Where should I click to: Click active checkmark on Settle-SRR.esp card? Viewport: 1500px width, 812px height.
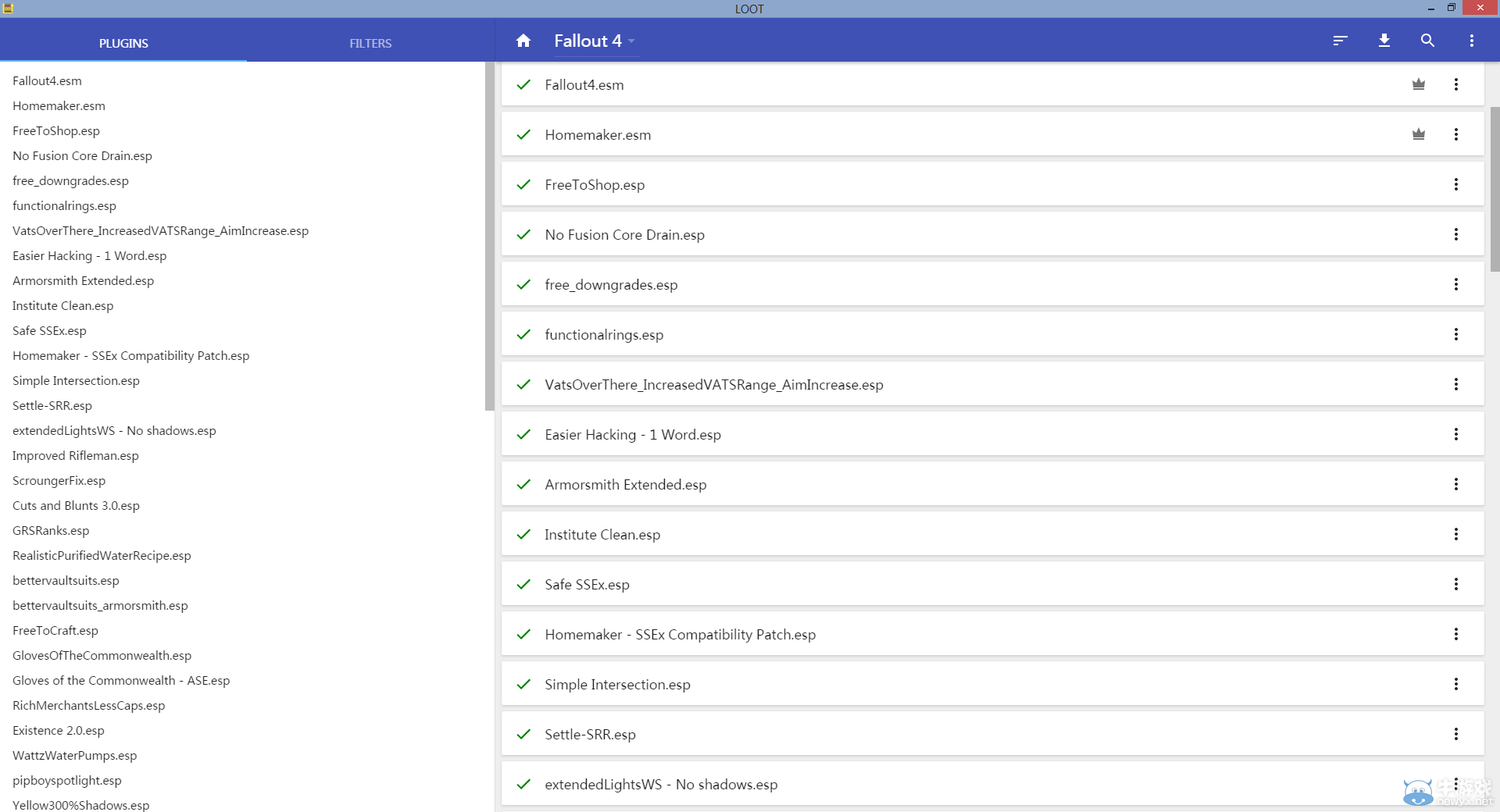click(x=523, y=734)
